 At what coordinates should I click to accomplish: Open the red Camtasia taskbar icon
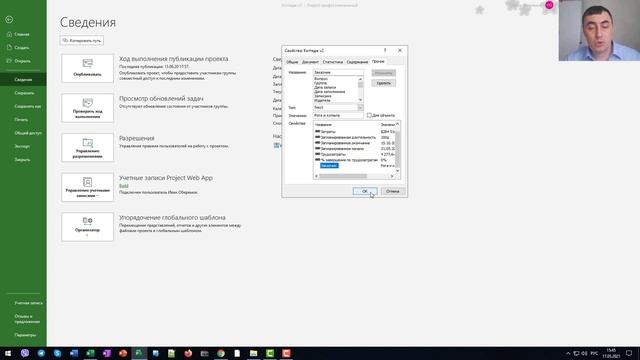(x=286, y=353)
